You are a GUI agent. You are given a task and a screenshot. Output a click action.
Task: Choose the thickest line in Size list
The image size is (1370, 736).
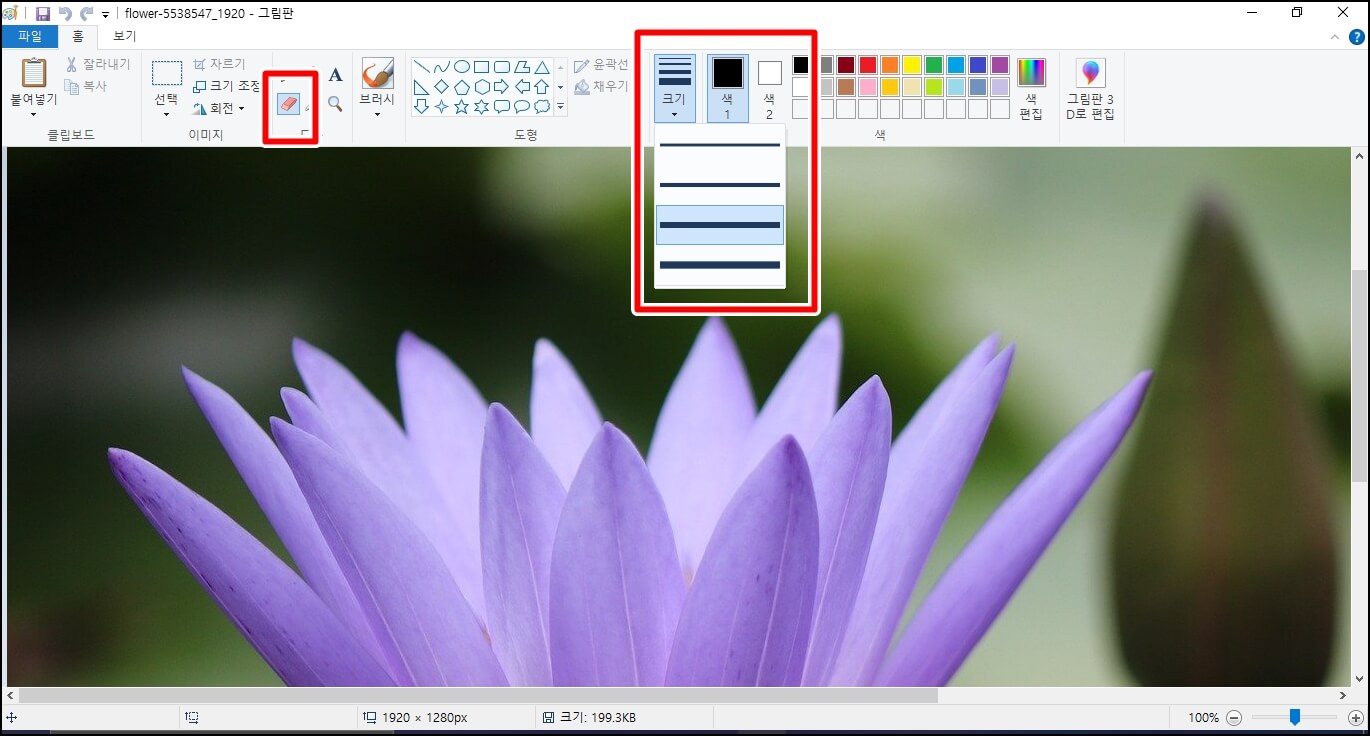pyautogui.click(x=720, y=265)
